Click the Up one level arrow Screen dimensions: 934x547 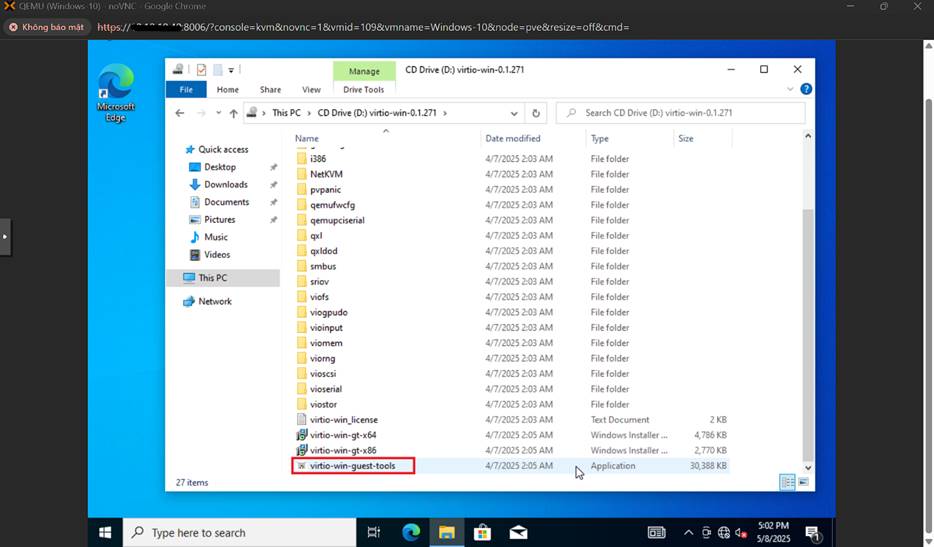(233, 114)
